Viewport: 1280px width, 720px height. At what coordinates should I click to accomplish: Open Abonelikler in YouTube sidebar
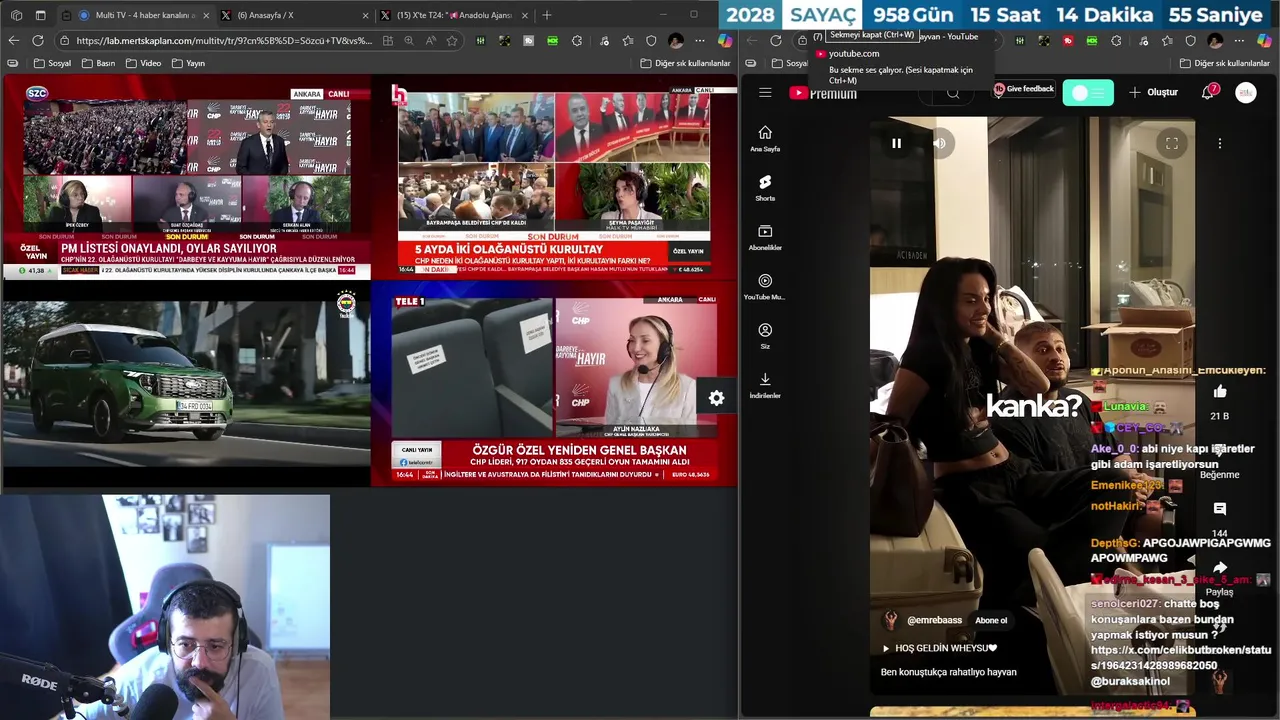(x=765, y=237)
